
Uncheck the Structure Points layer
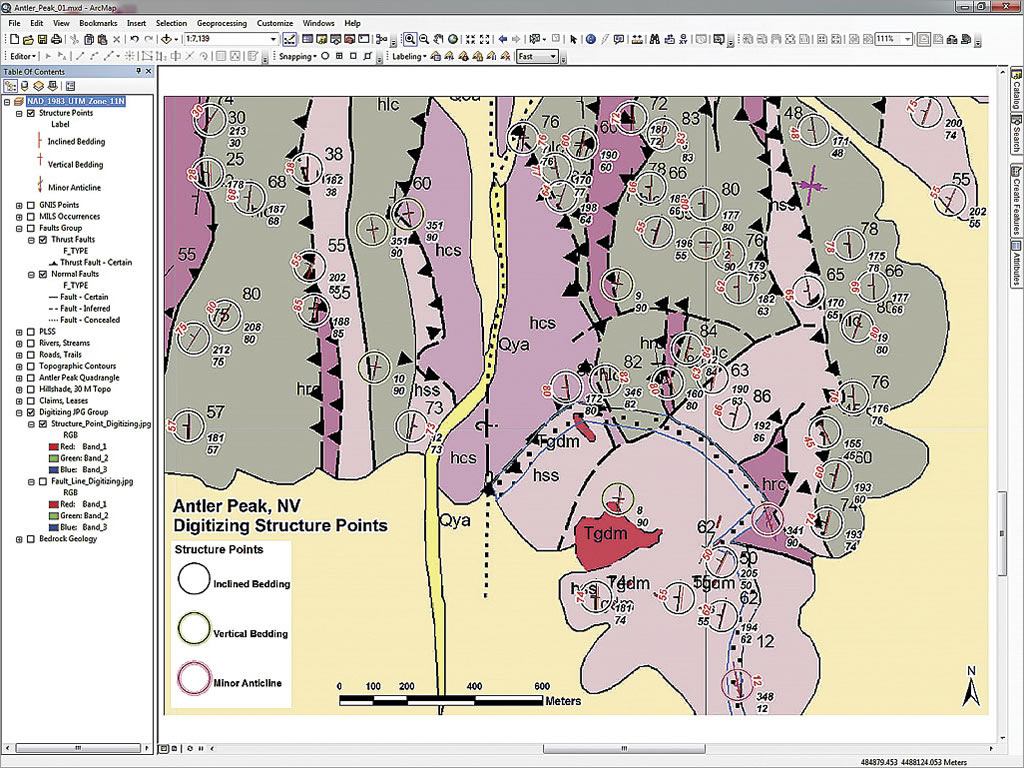31,113
